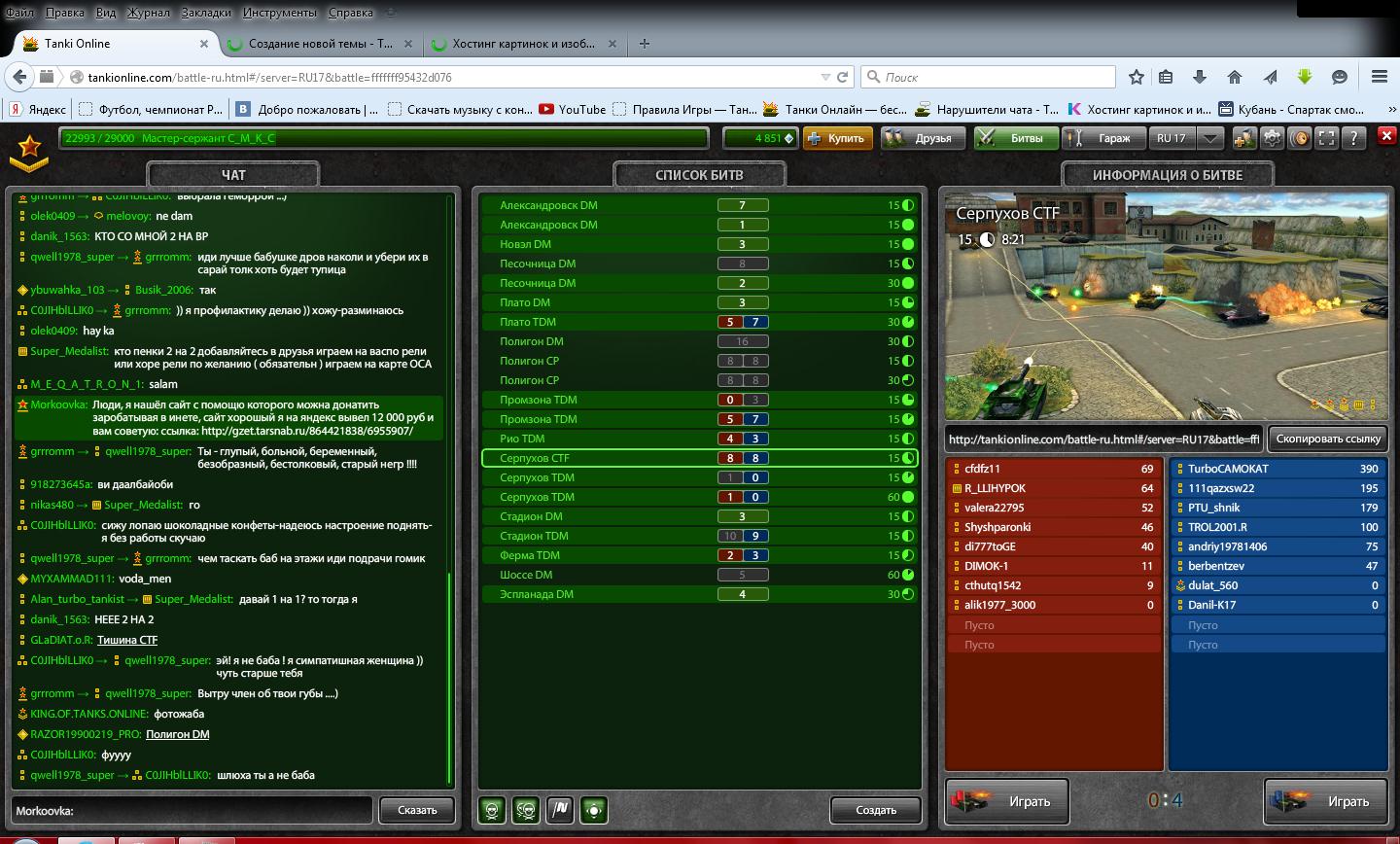Focus the chat message input field

(192, 810)
